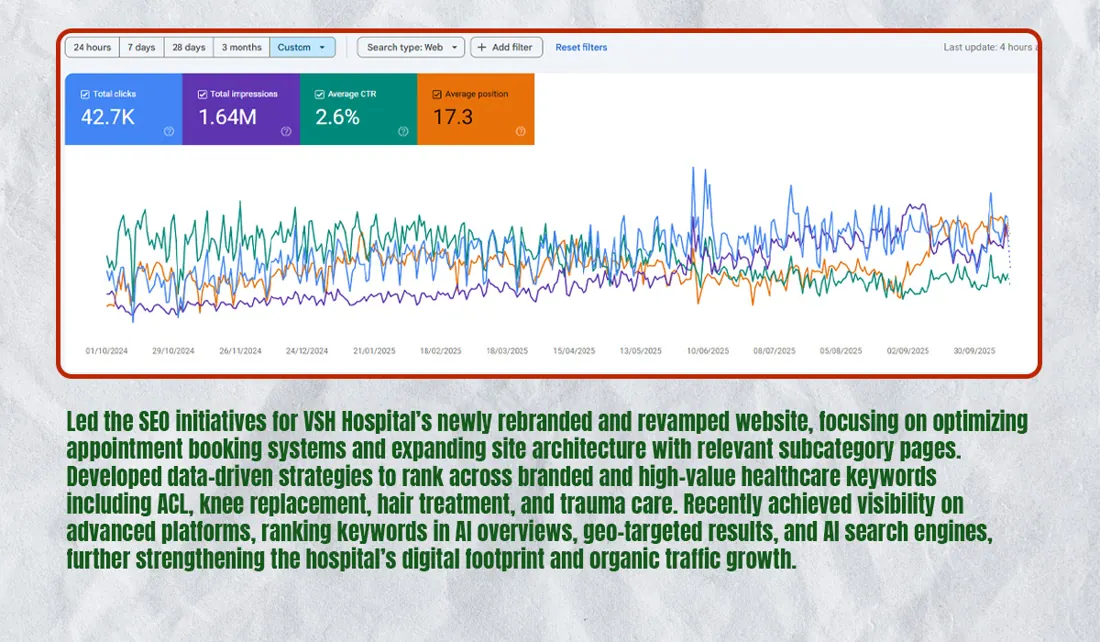Open help icon on Average CTR card
The width and height of the screenshot is (1100, 642).
pos(403,131)
